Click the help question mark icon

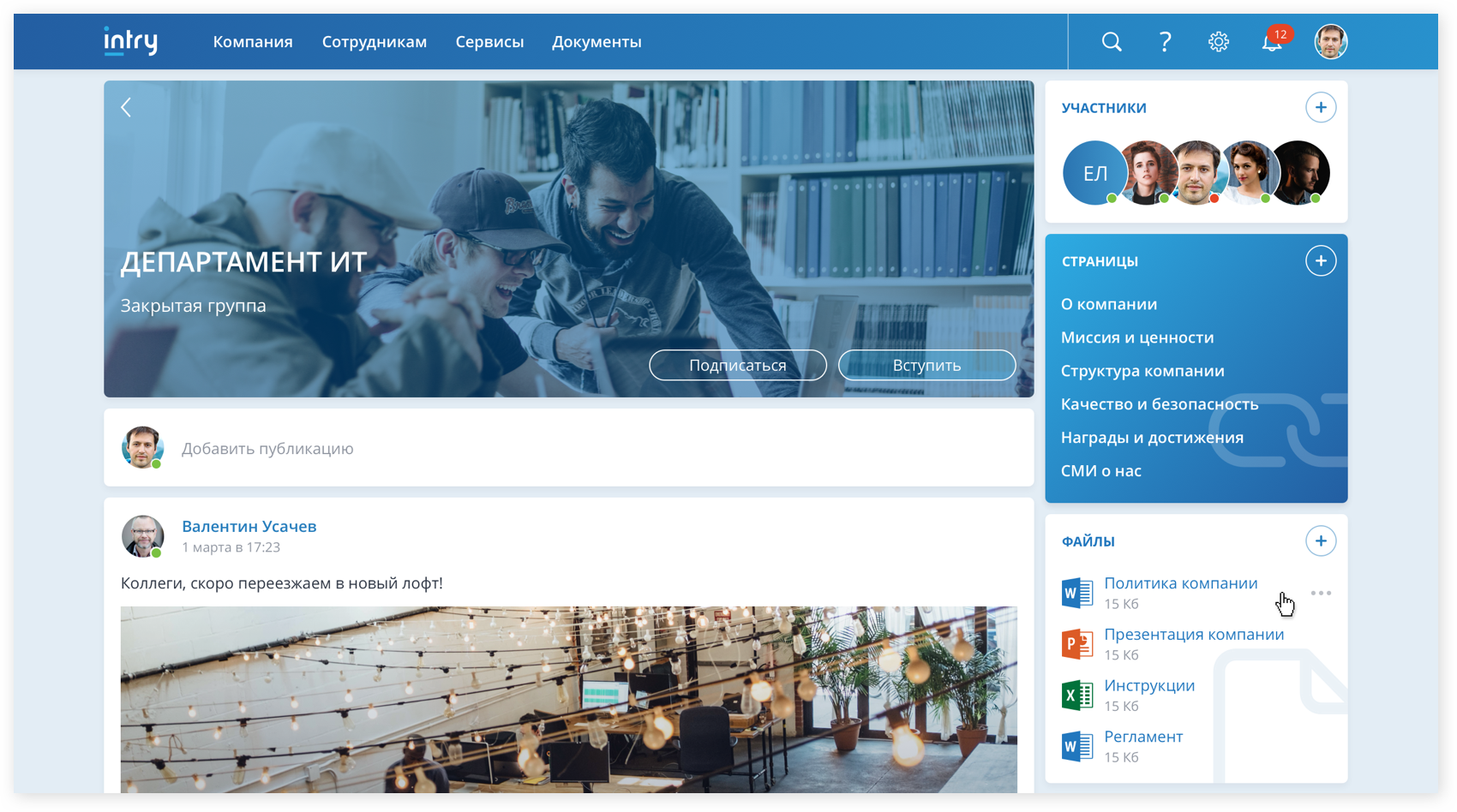coord(1165,42)
